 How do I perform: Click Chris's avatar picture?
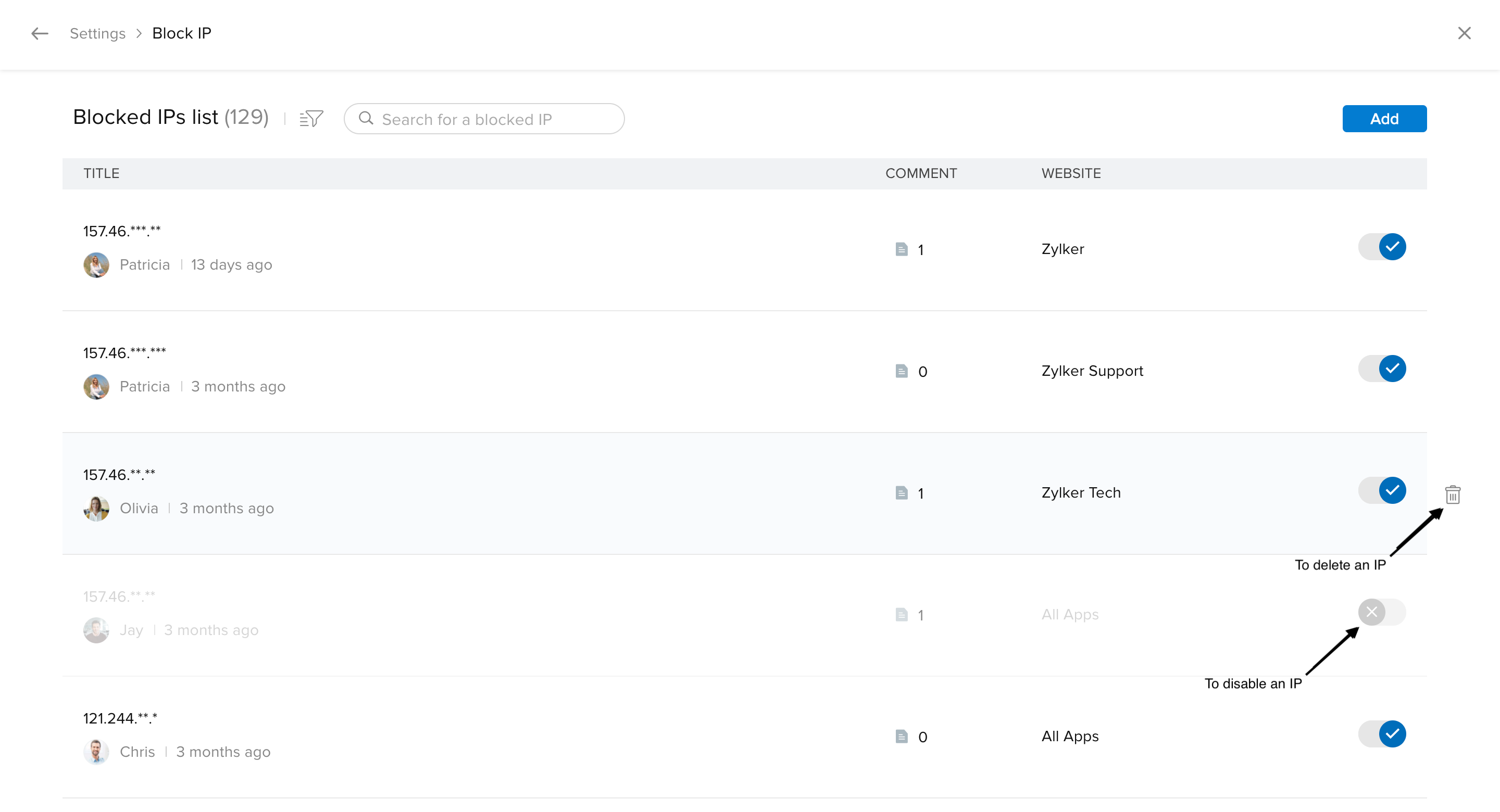96,752
